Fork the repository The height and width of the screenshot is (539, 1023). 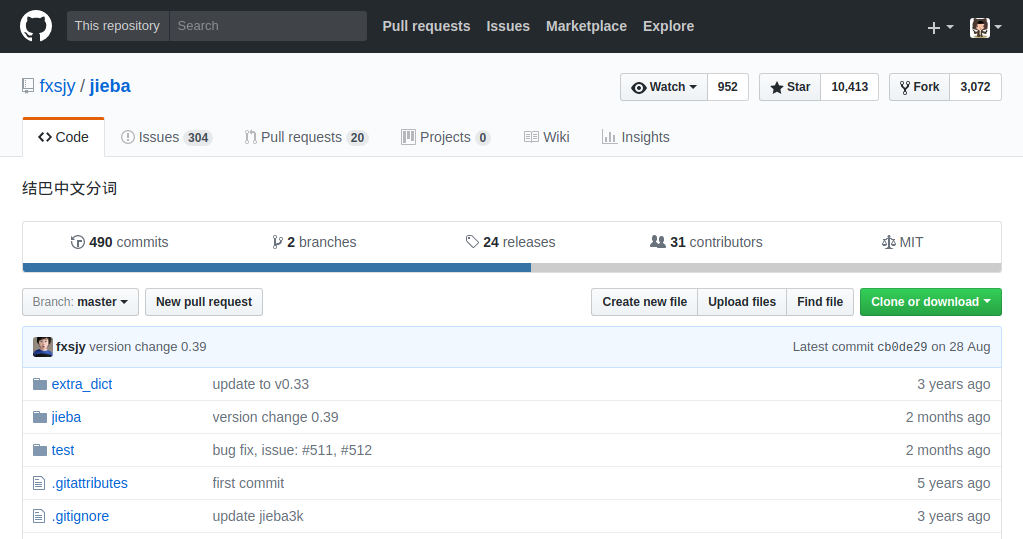point(919,87)
